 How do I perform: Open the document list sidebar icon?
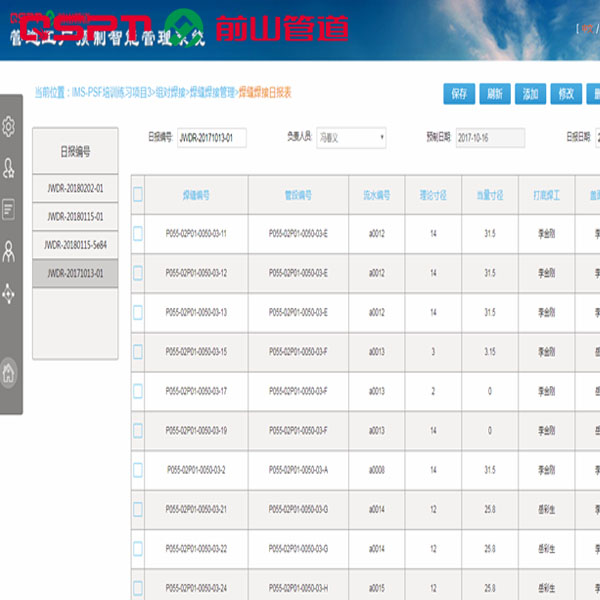coord(9,209)
